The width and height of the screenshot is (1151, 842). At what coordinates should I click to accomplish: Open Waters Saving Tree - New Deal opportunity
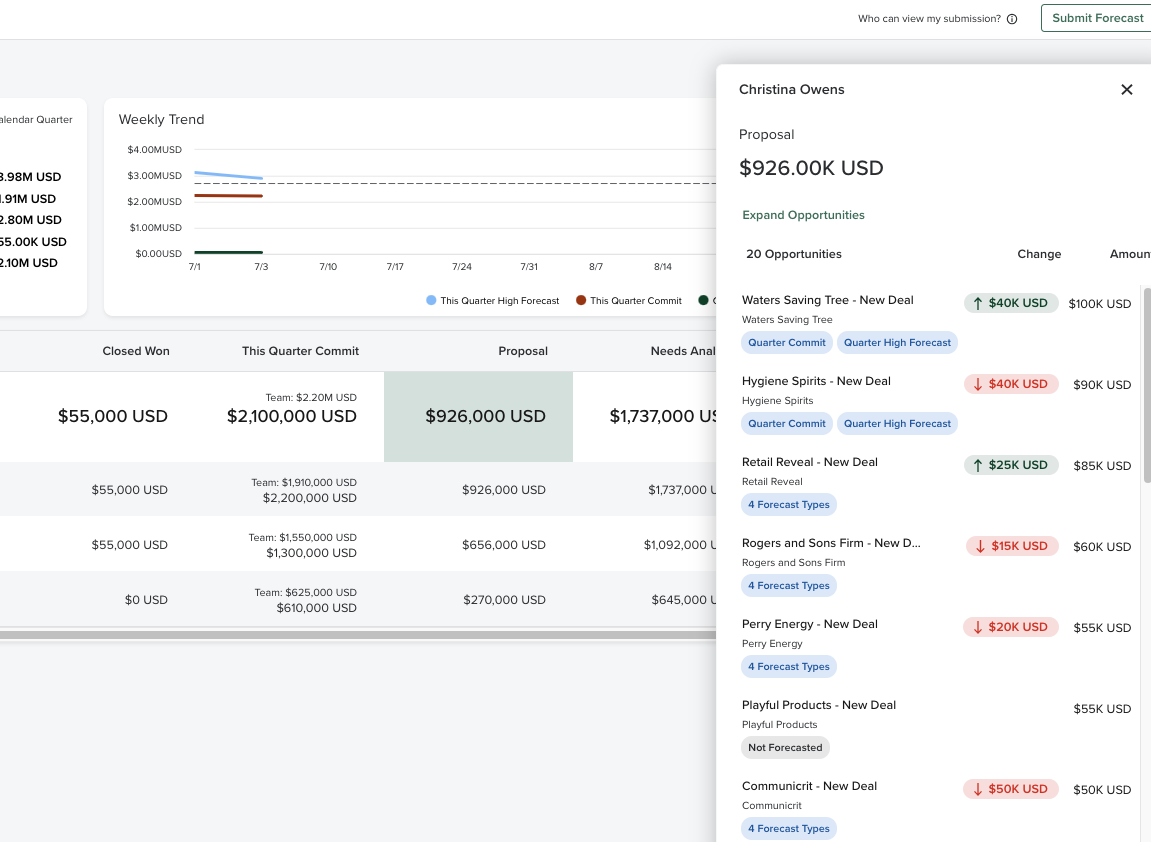click(x=827, y=300)
